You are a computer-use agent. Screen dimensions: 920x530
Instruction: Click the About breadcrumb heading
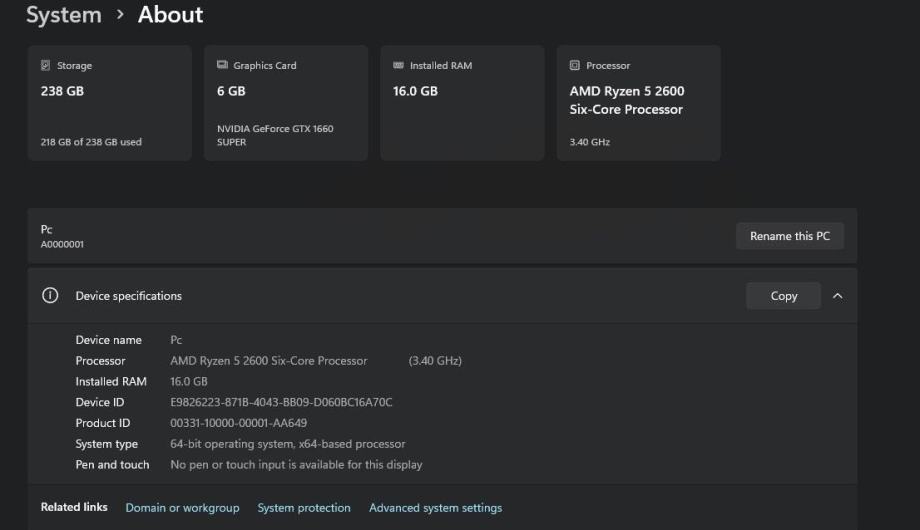pyautogui.click(x=170, y=15)
